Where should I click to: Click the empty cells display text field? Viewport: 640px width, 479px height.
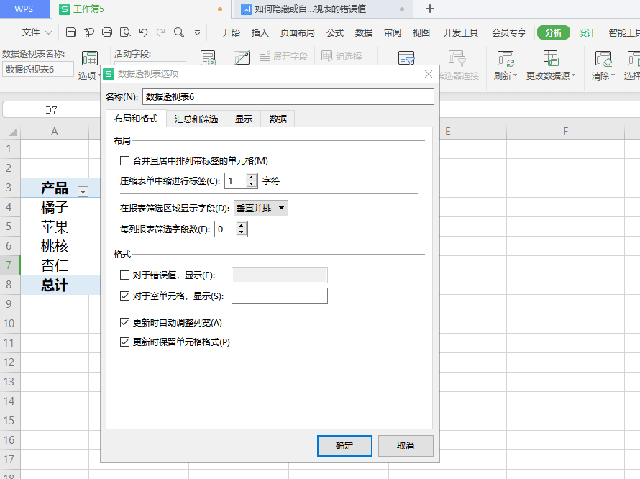click(280, 295)
